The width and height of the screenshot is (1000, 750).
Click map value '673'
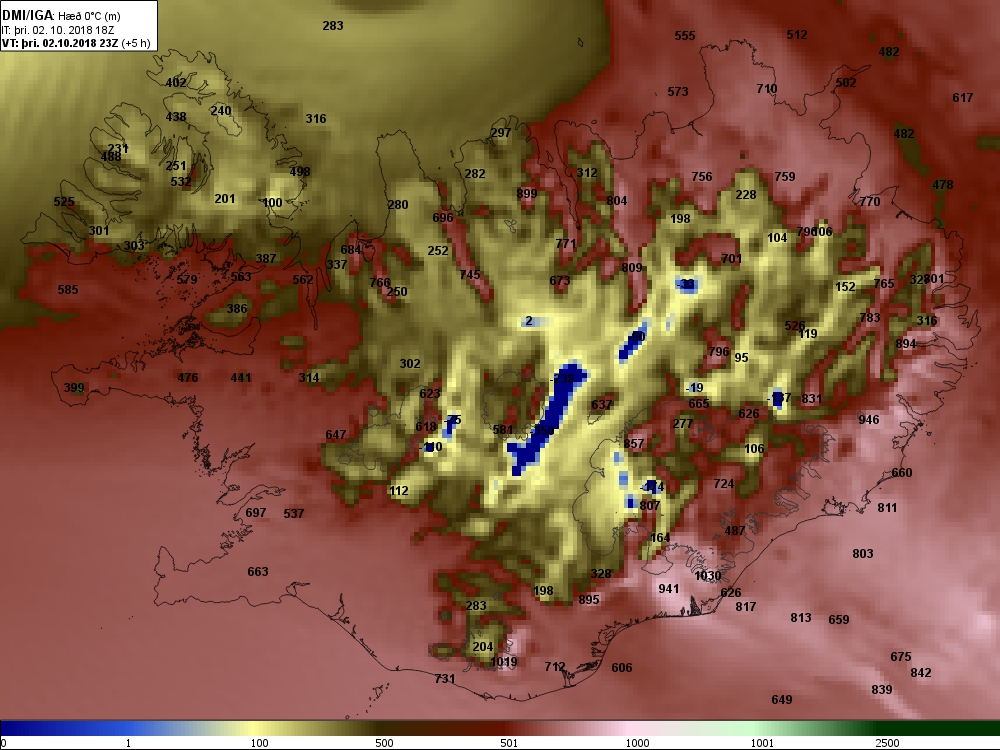point(560,281)
